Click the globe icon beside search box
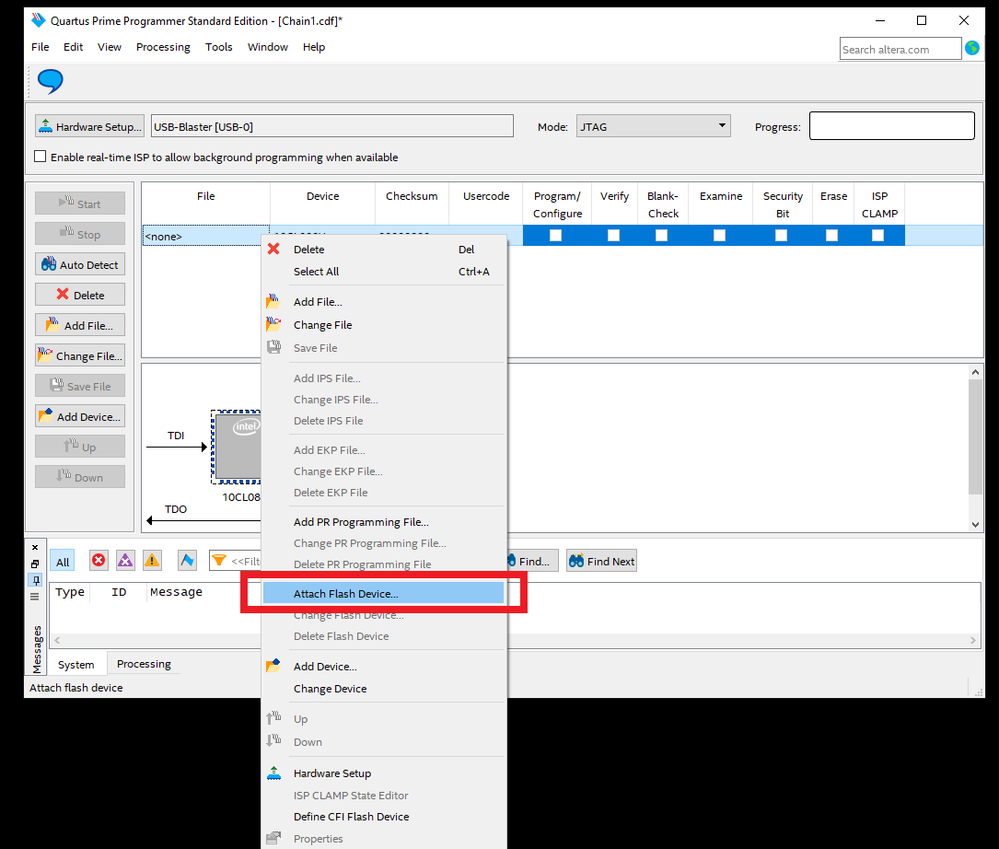This screenshot has height=849, width=999. tap(972, 48)
